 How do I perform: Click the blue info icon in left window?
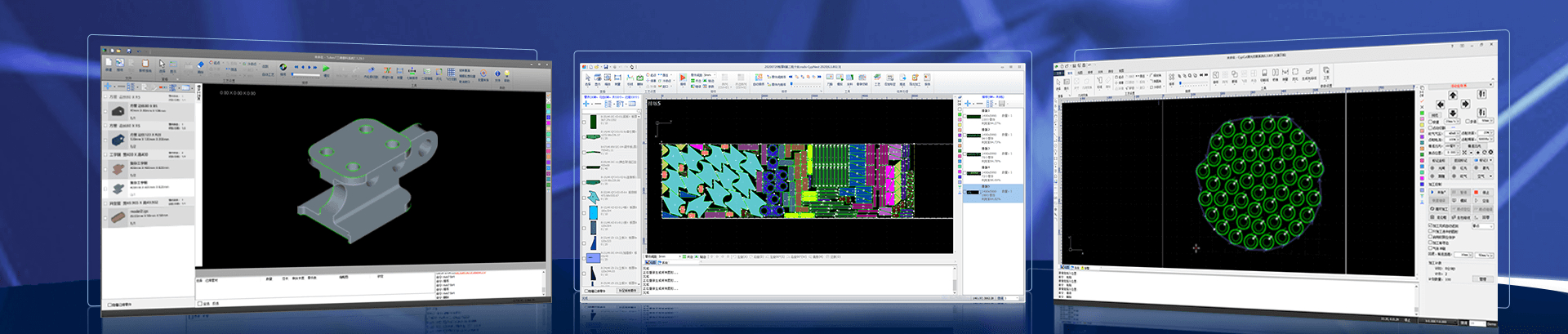click(x=497, y=73)
